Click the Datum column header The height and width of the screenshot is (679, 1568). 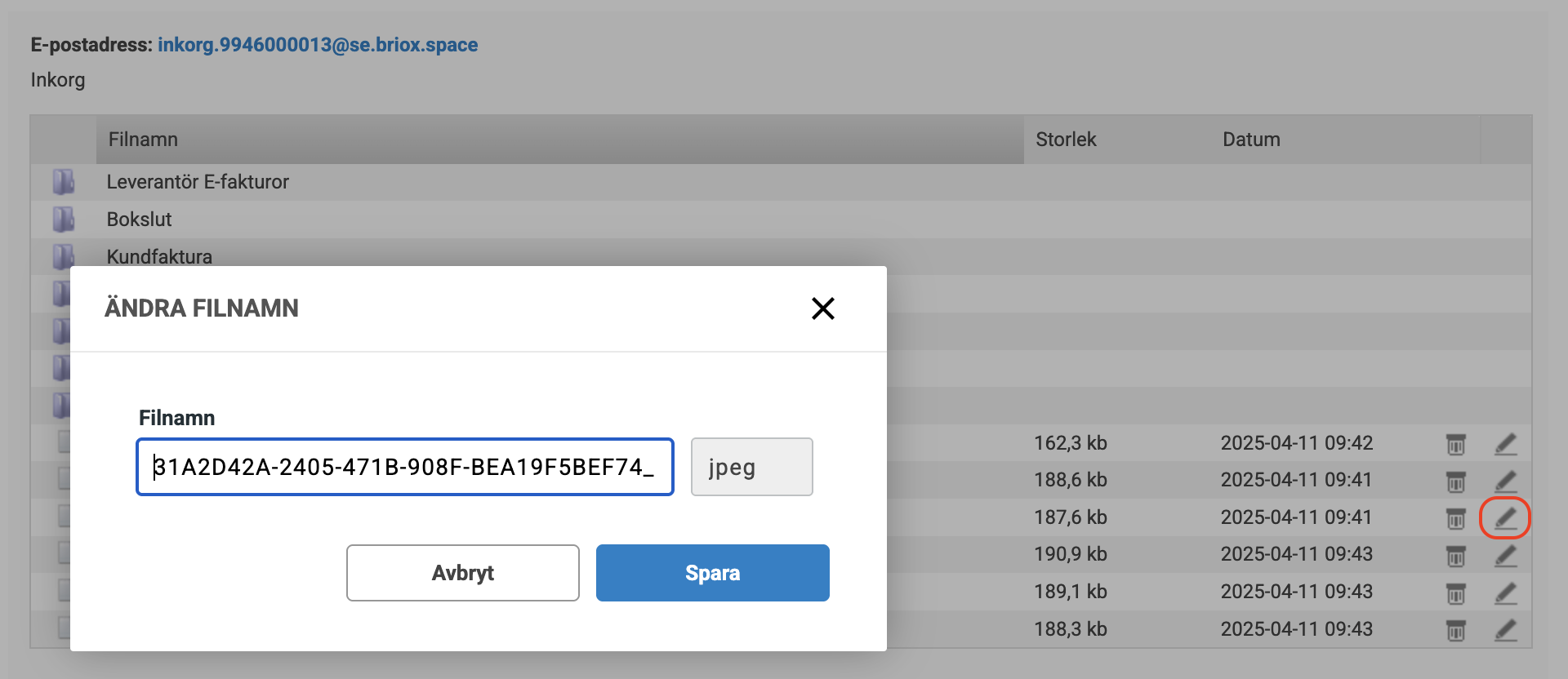click(1251, 140)
